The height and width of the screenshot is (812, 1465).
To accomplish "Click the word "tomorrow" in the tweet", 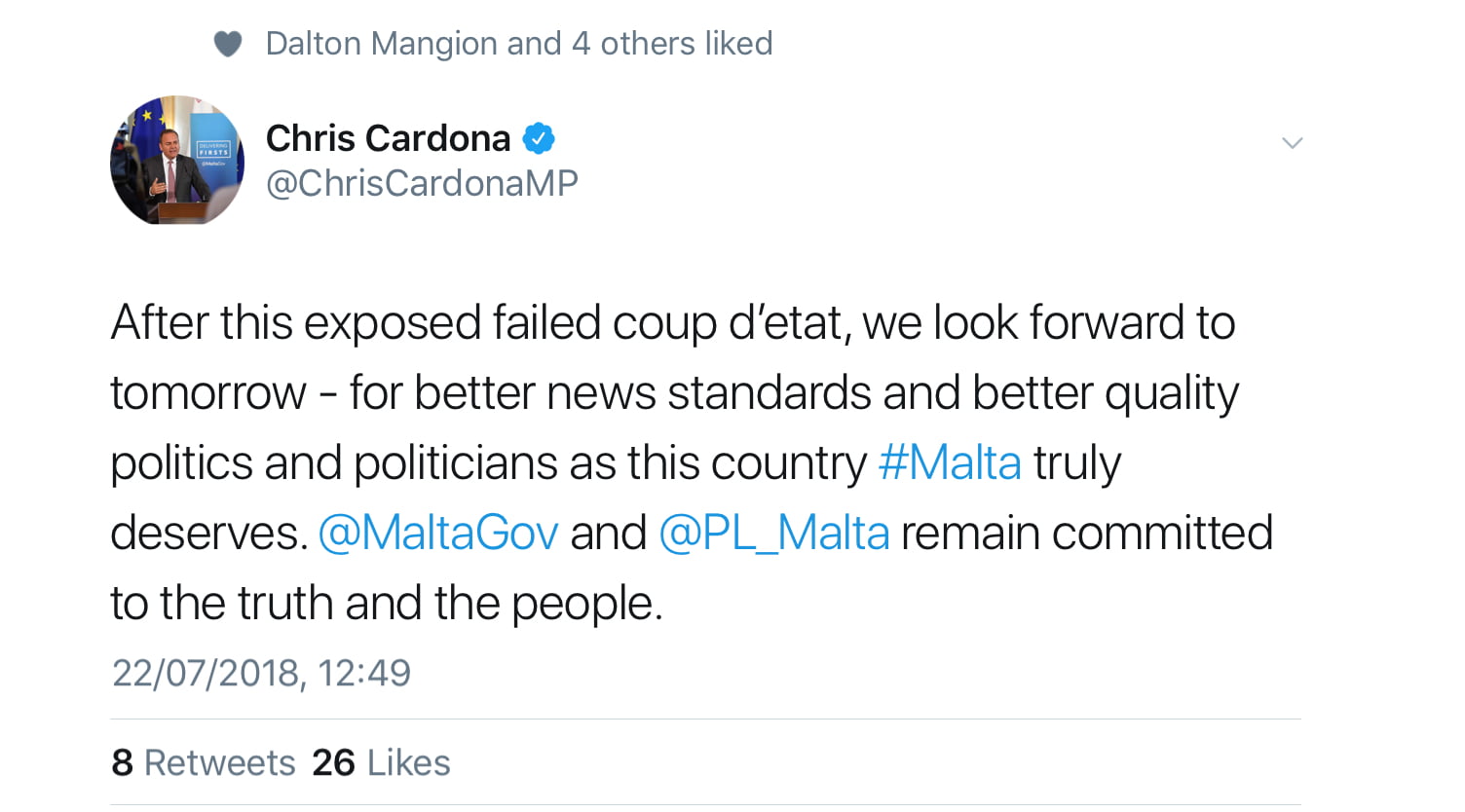I will [207, 392].
